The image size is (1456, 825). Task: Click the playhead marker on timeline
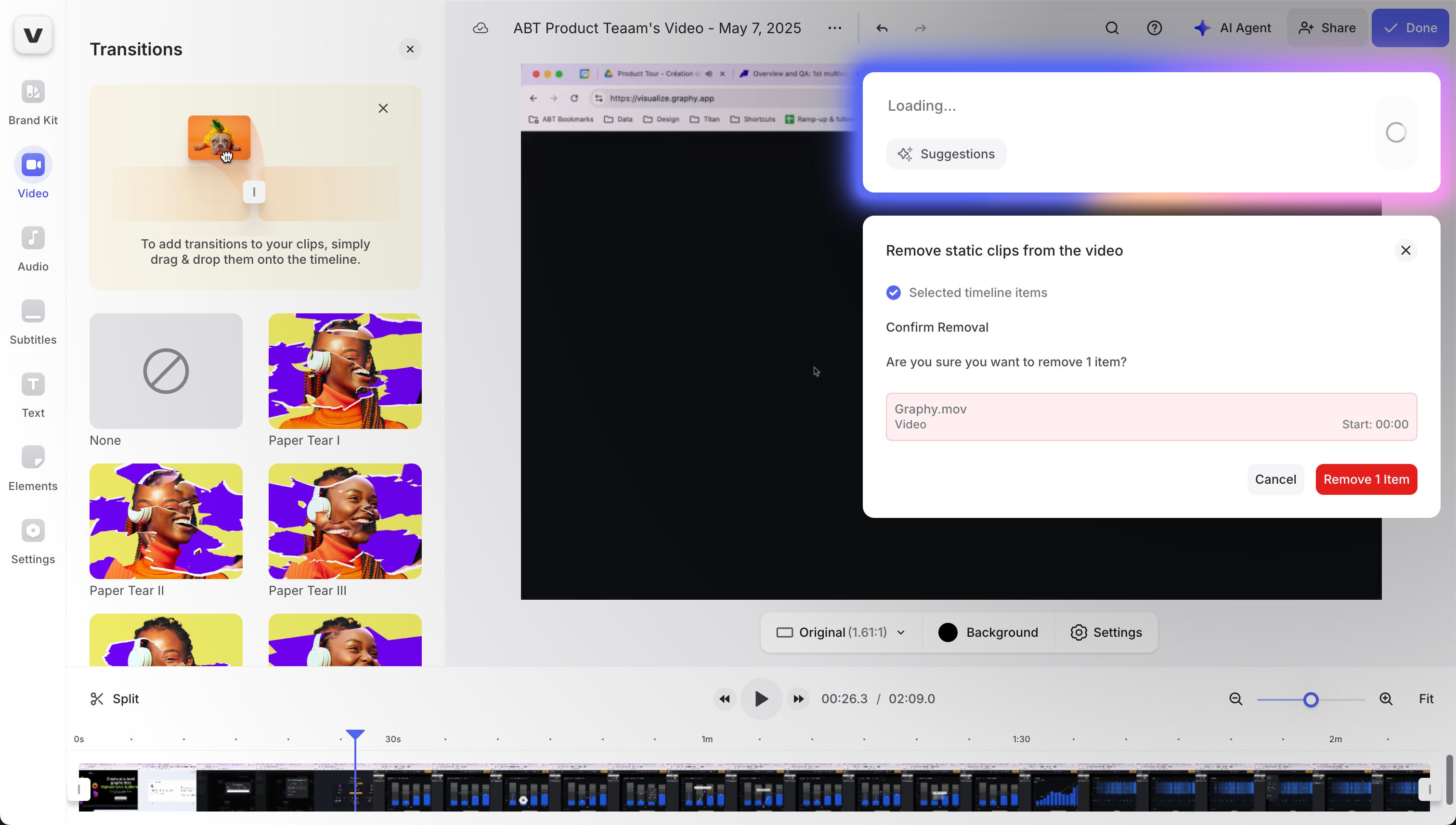pyautogui.click(x=355, y=735)
